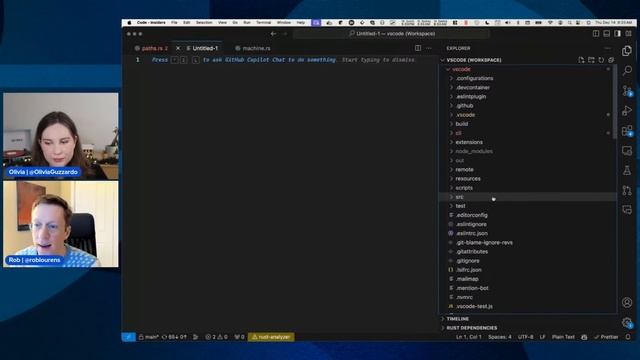Open Explorer panel More Actions ellipsis
Viewport: 640px width, 360px height.
607,48
